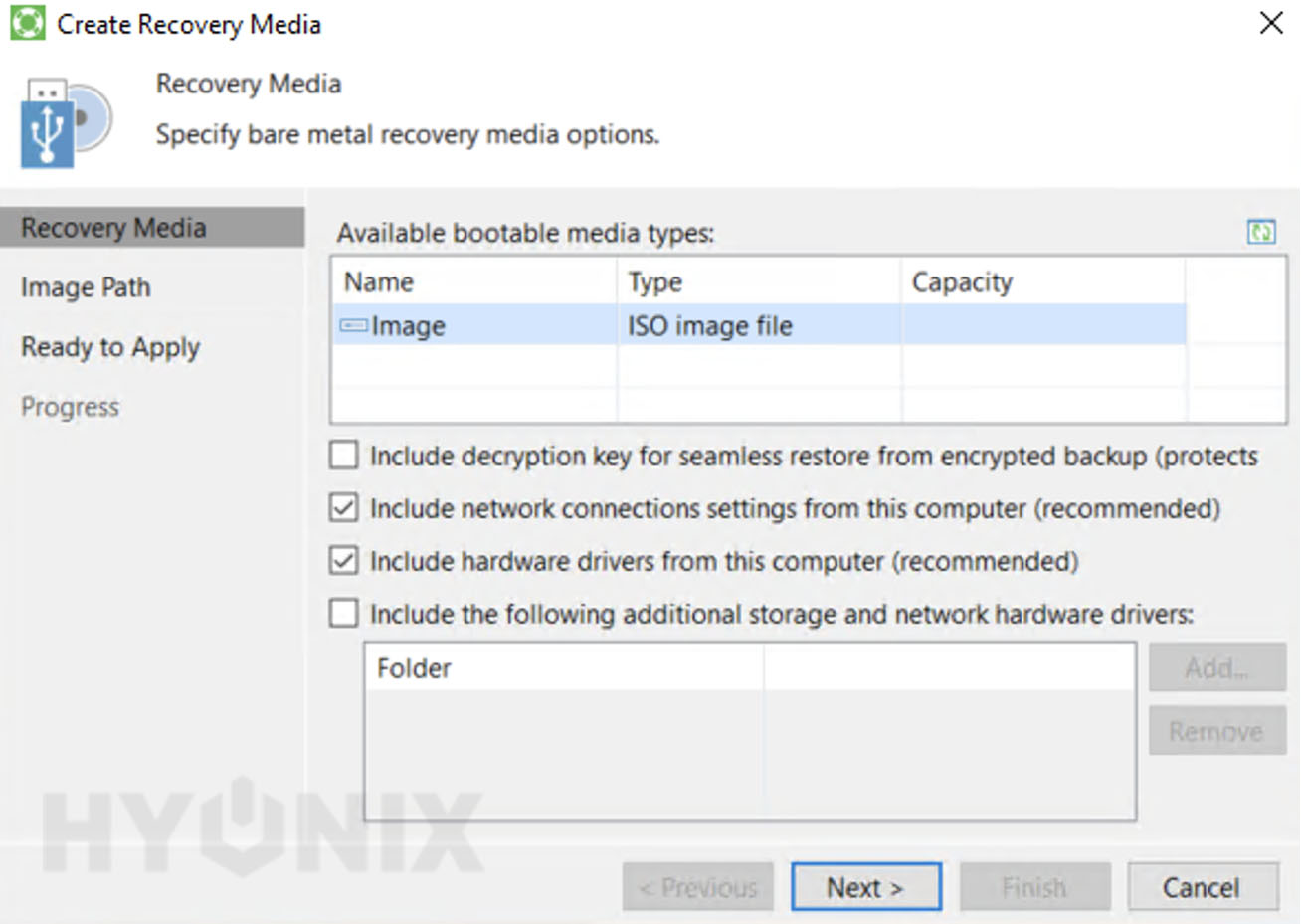Select the Ready to Apply step
The image size is (1301, 924).
tap(109, 347)
